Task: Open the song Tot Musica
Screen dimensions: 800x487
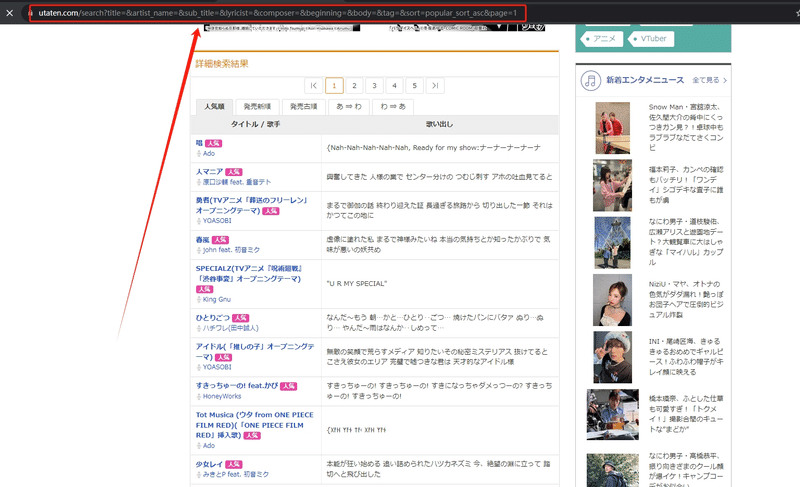Action: [255, 425]
